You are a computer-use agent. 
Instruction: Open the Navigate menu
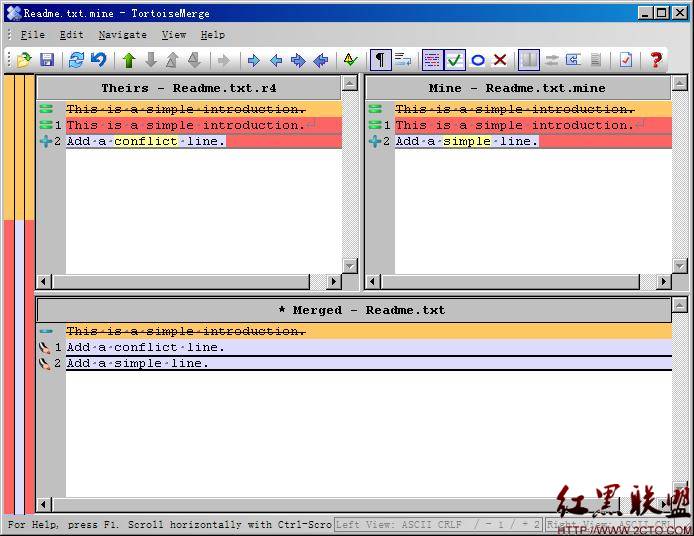click(x=123, y=35)
